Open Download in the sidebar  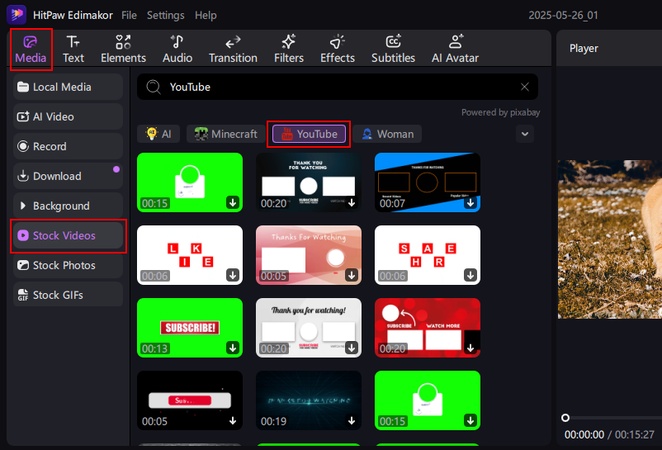(68, 176)
